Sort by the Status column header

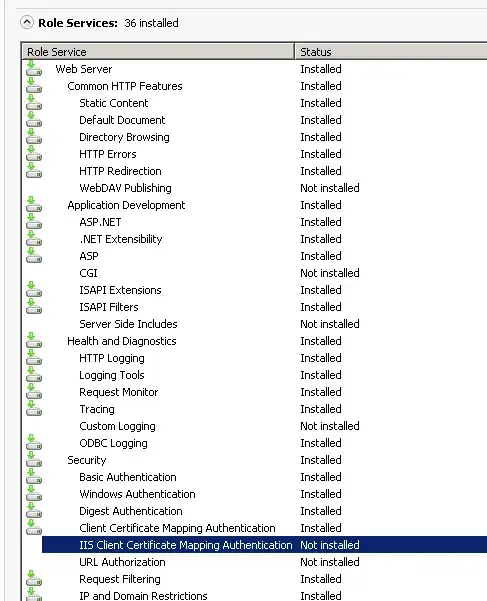pos(391,52)
